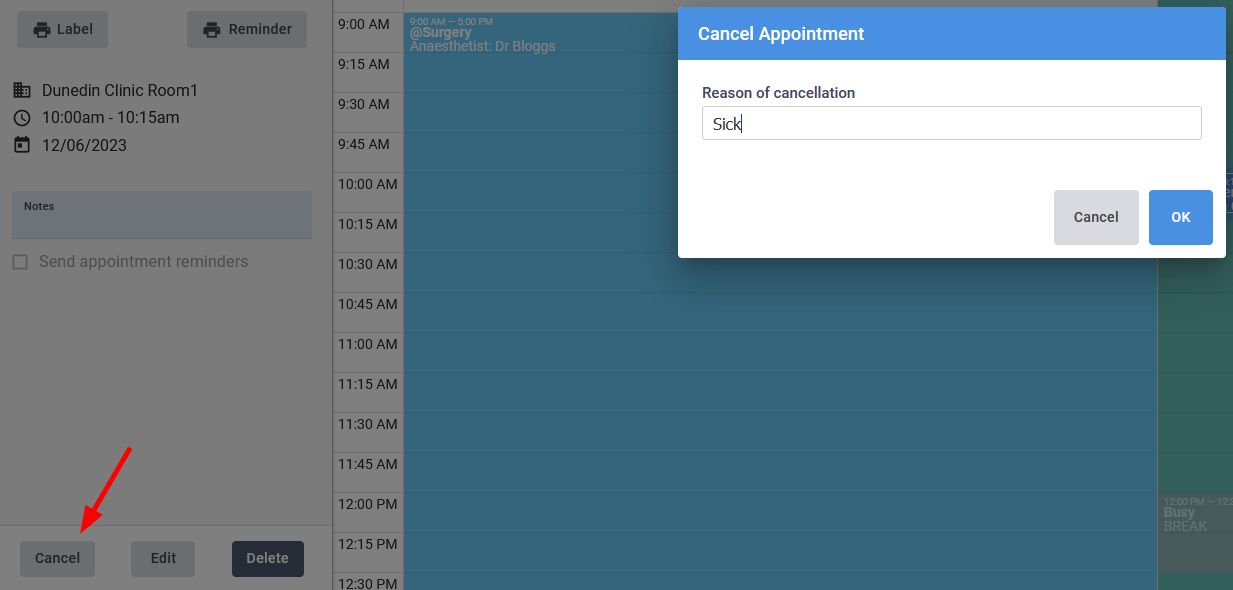Dismiss the dialog with its Cancel button
The height and width of the screenshot is (590, 1233).
1096,217
